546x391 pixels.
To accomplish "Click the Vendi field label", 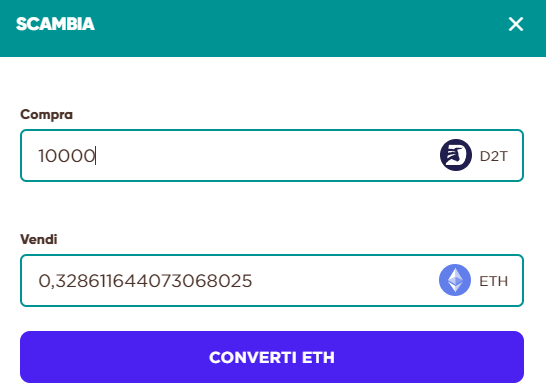I will 39,239.
